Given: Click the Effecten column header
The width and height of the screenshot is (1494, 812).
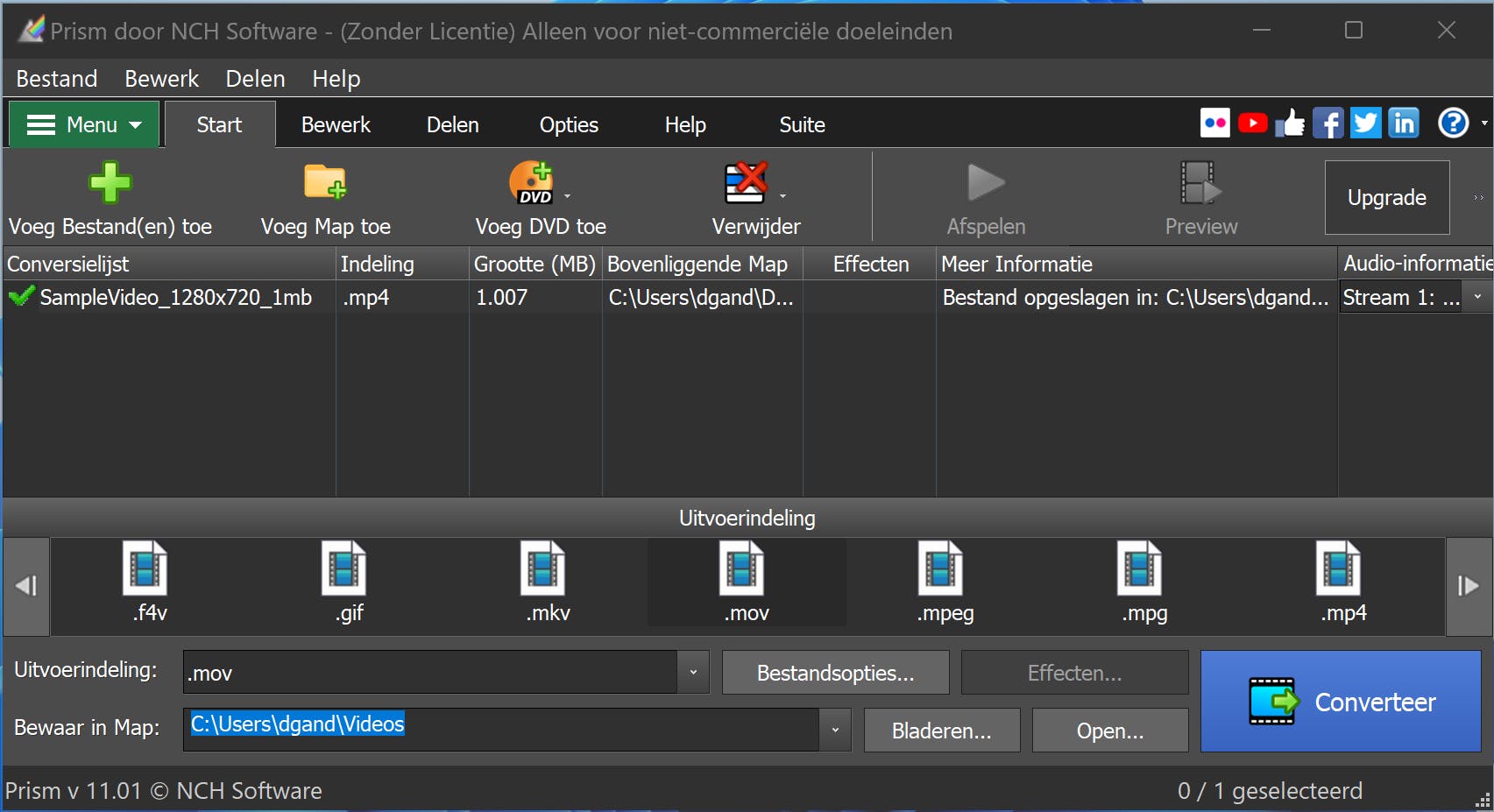Looking at the screenshot, I should tap(870, 264).
